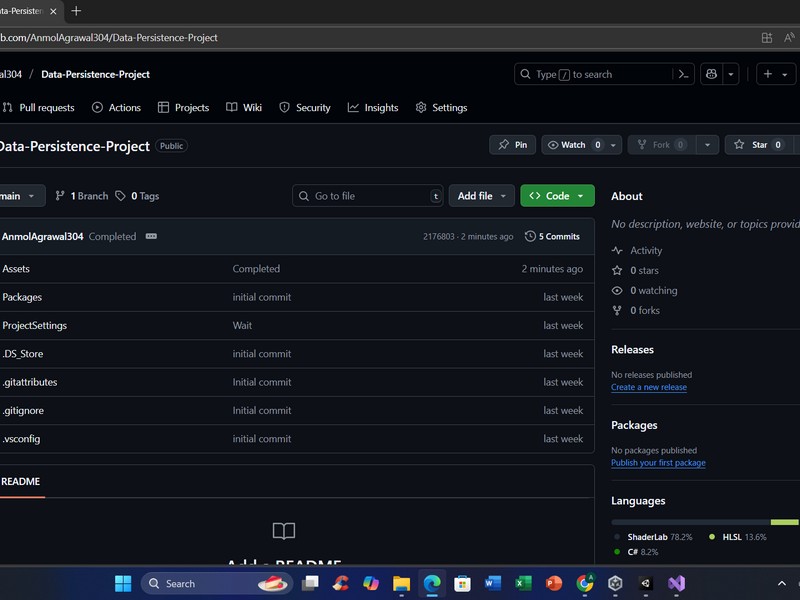Open the Wait commit message for ProjectSettings
800x600 pixels.
[242, 326]
